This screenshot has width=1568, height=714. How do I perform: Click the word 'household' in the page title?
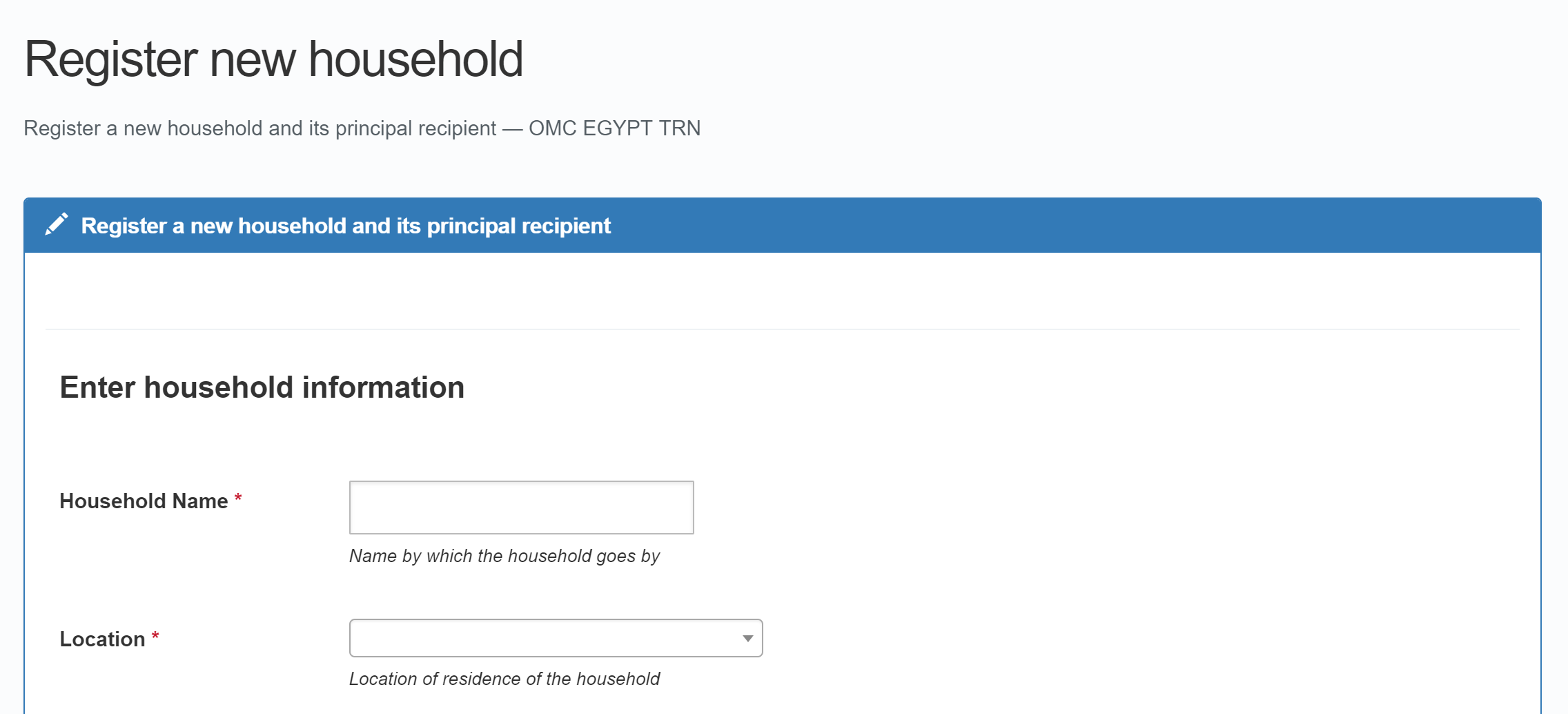click(415, 59)
